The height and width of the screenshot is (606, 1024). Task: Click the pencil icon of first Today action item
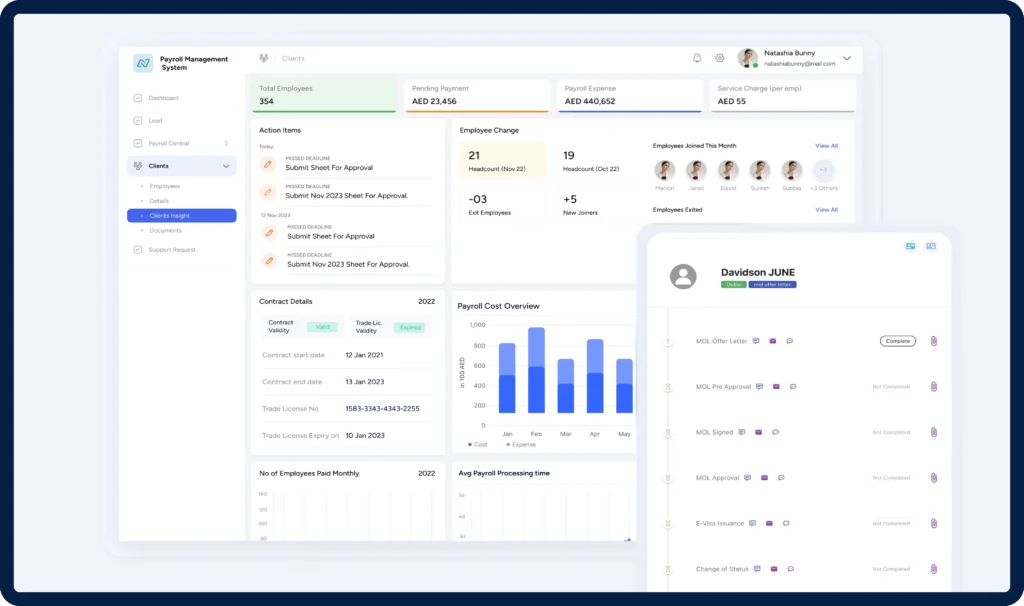(268, 164)
